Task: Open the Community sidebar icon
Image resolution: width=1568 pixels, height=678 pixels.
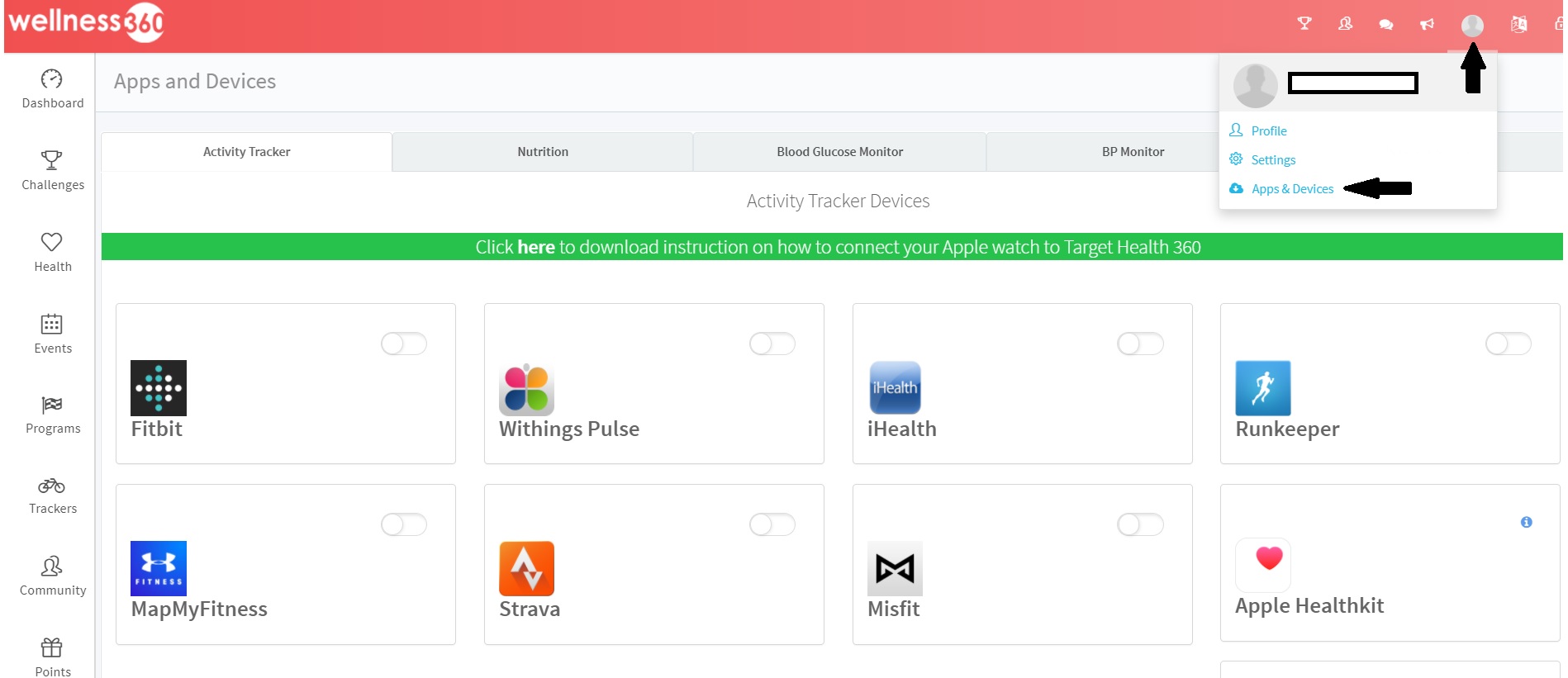Action: coord(52,567)
